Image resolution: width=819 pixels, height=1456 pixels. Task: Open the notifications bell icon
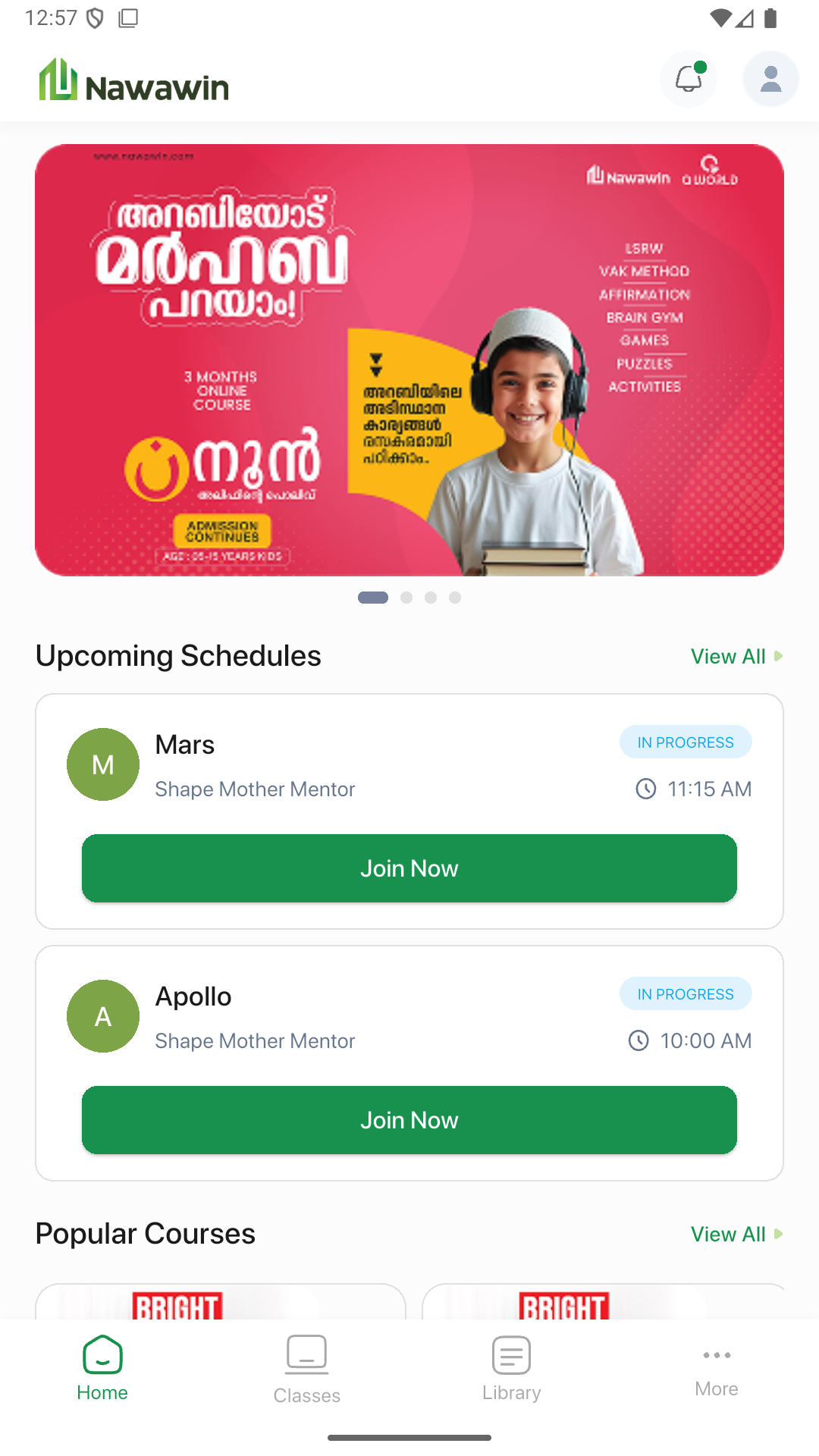click(x=689, y=79)
